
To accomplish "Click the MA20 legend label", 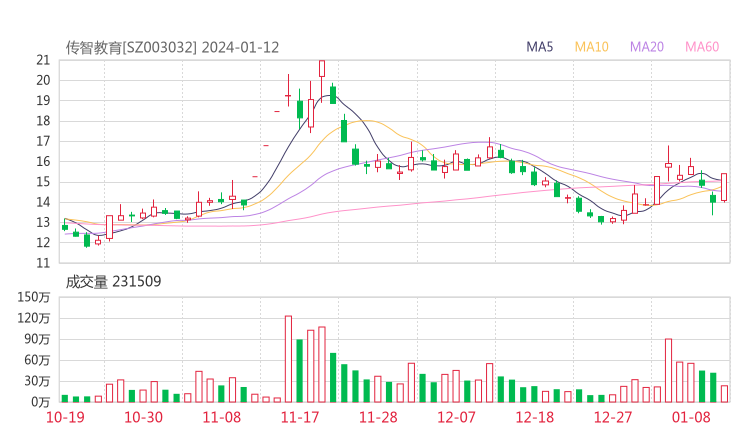I will coord(647,47).
